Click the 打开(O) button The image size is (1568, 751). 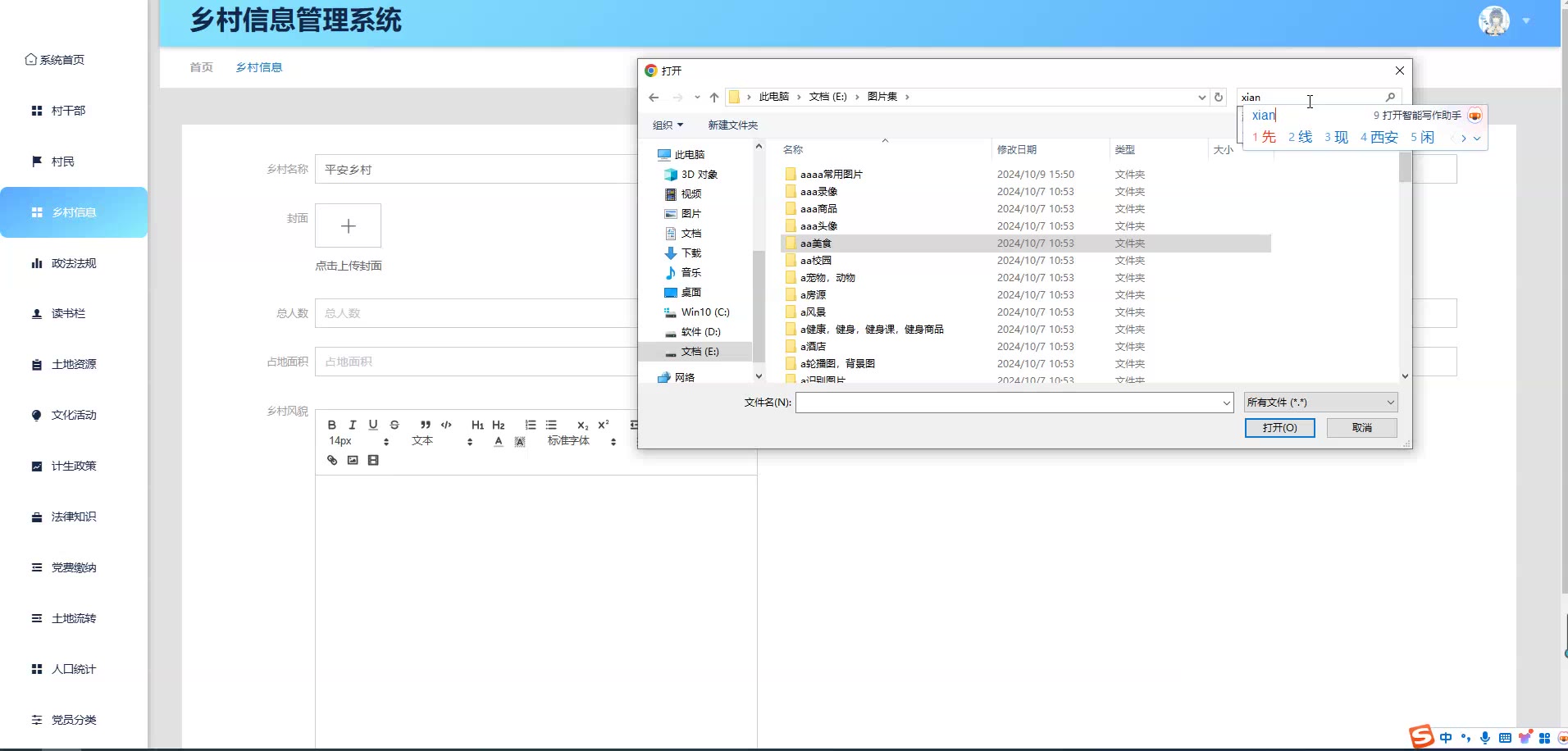1279,428
